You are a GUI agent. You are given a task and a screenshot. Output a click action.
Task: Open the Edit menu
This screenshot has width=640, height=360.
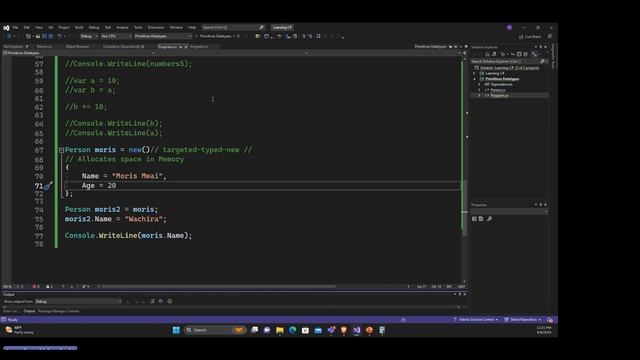pos(27,27)
